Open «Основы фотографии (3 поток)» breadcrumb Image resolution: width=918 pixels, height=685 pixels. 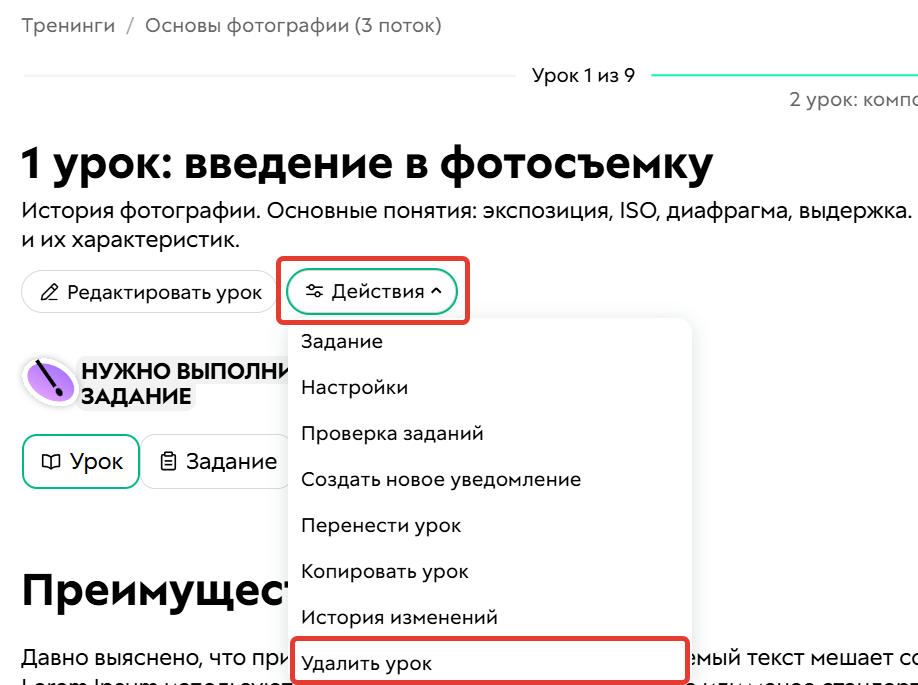tap(293, 25)
